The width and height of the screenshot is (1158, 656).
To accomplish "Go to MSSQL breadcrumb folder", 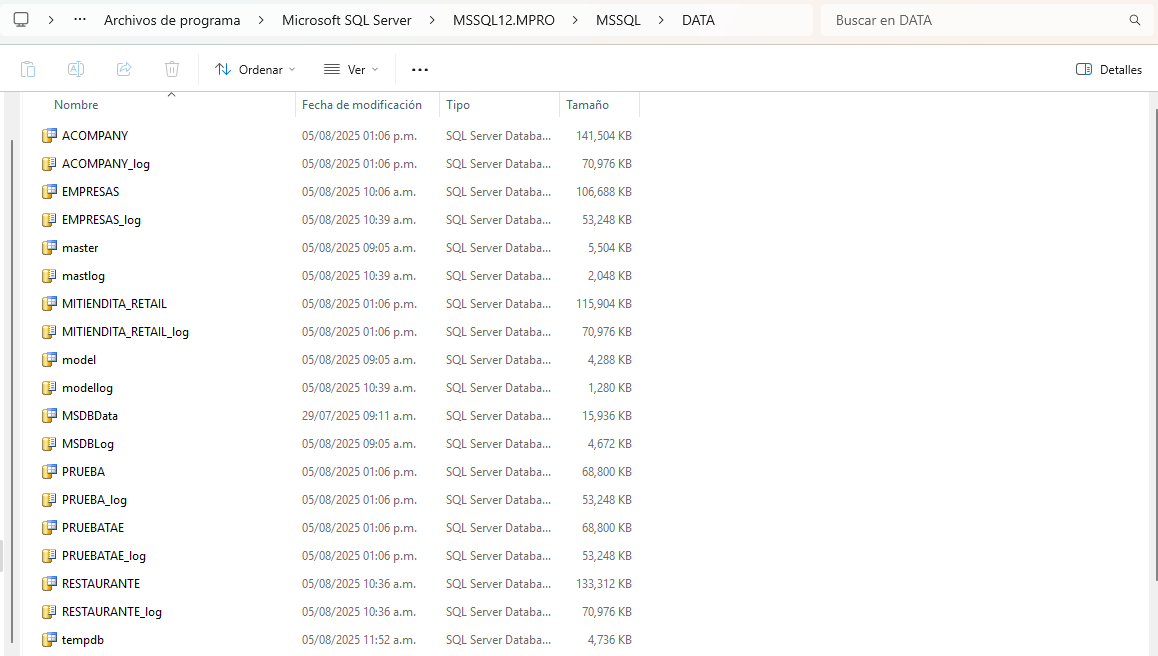I will (618, 20).
